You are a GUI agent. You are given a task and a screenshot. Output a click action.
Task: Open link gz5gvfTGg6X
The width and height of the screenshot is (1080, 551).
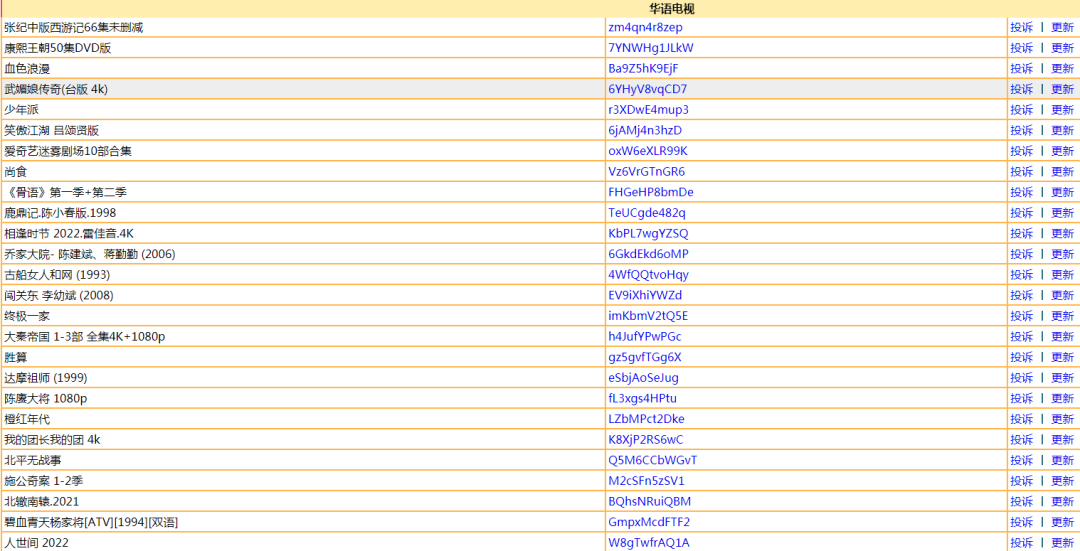pyautogui.click(x=645, y=357)
